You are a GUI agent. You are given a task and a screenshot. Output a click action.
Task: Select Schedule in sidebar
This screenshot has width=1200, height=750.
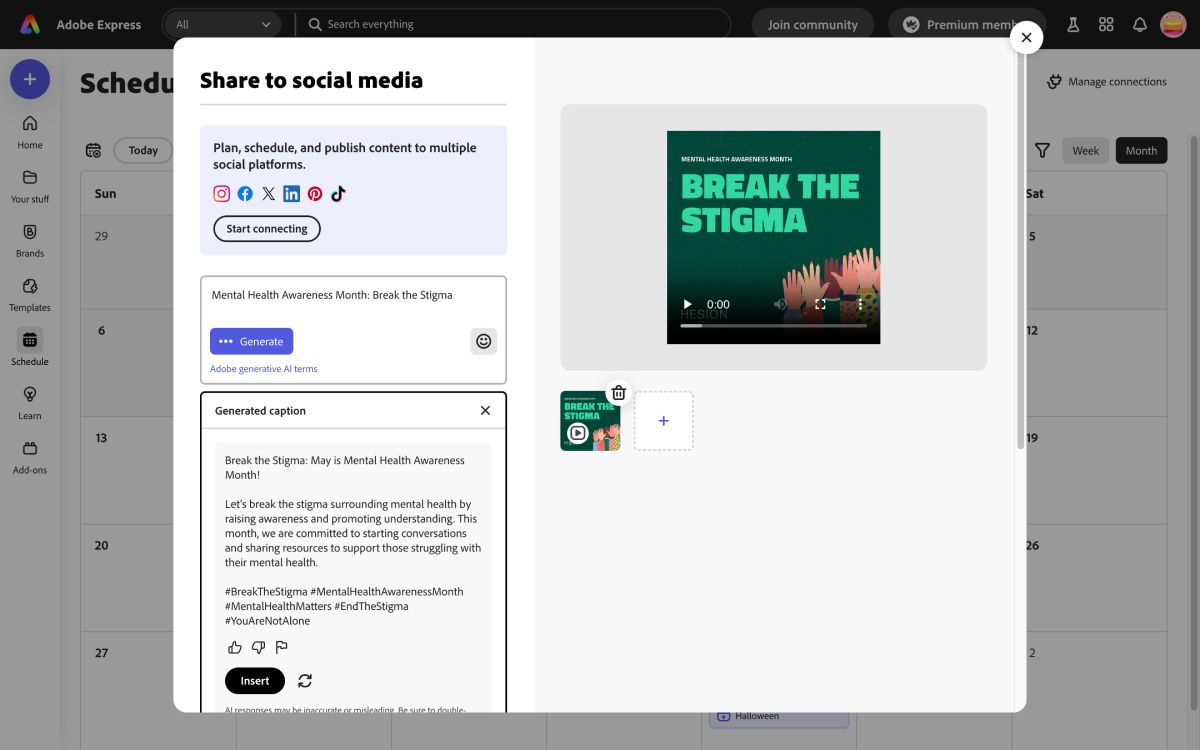tap(30, 348)
